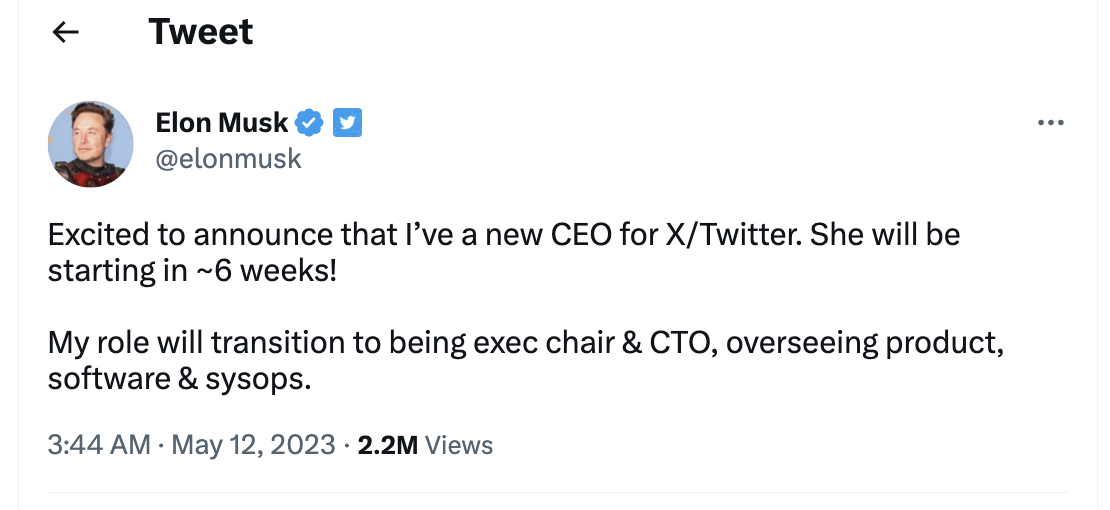Click the Twitter bird affiliation badge

pos(346,123)
